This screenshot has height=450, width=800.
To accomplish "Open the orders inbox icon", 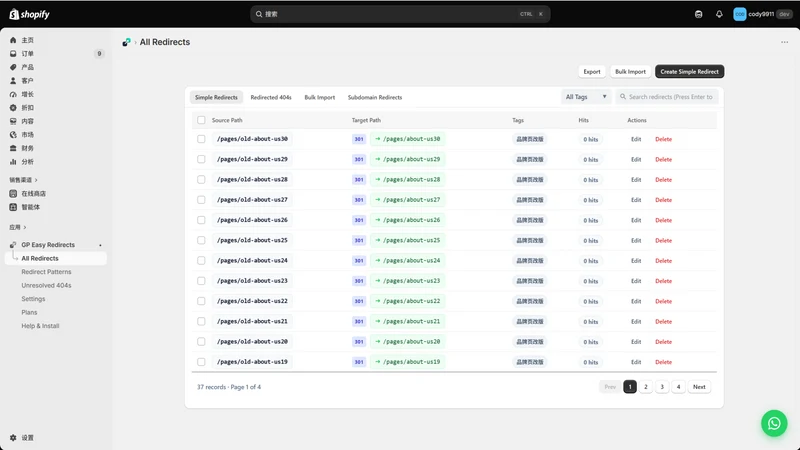I will tap(13, 54).
